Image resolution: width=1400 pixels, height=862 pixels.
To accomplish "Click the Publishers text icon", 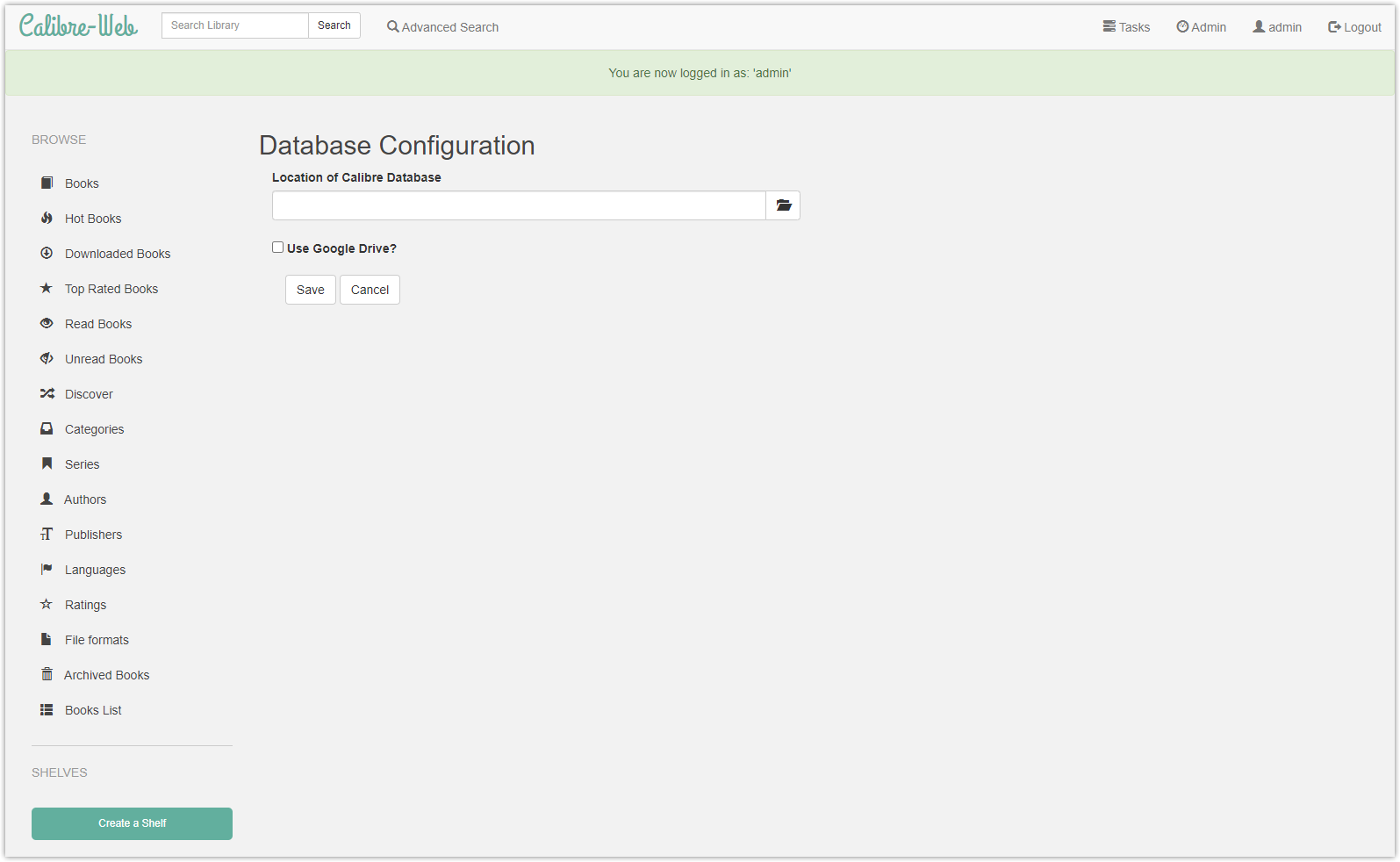I will click(47, 534).
